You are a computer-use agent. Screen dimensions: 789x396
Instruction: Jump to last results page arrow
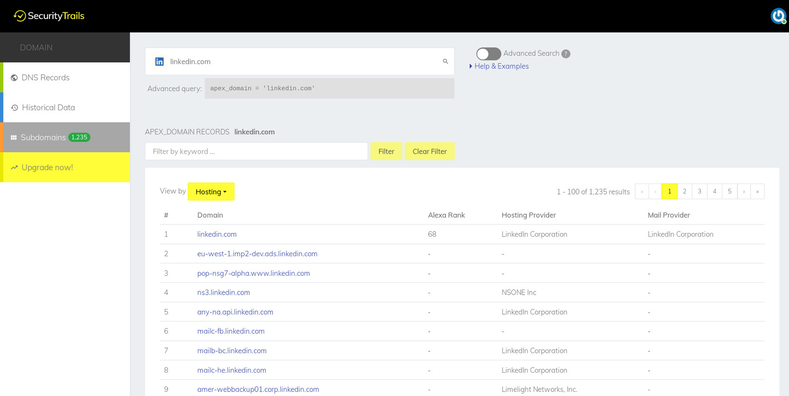(757, 191)
